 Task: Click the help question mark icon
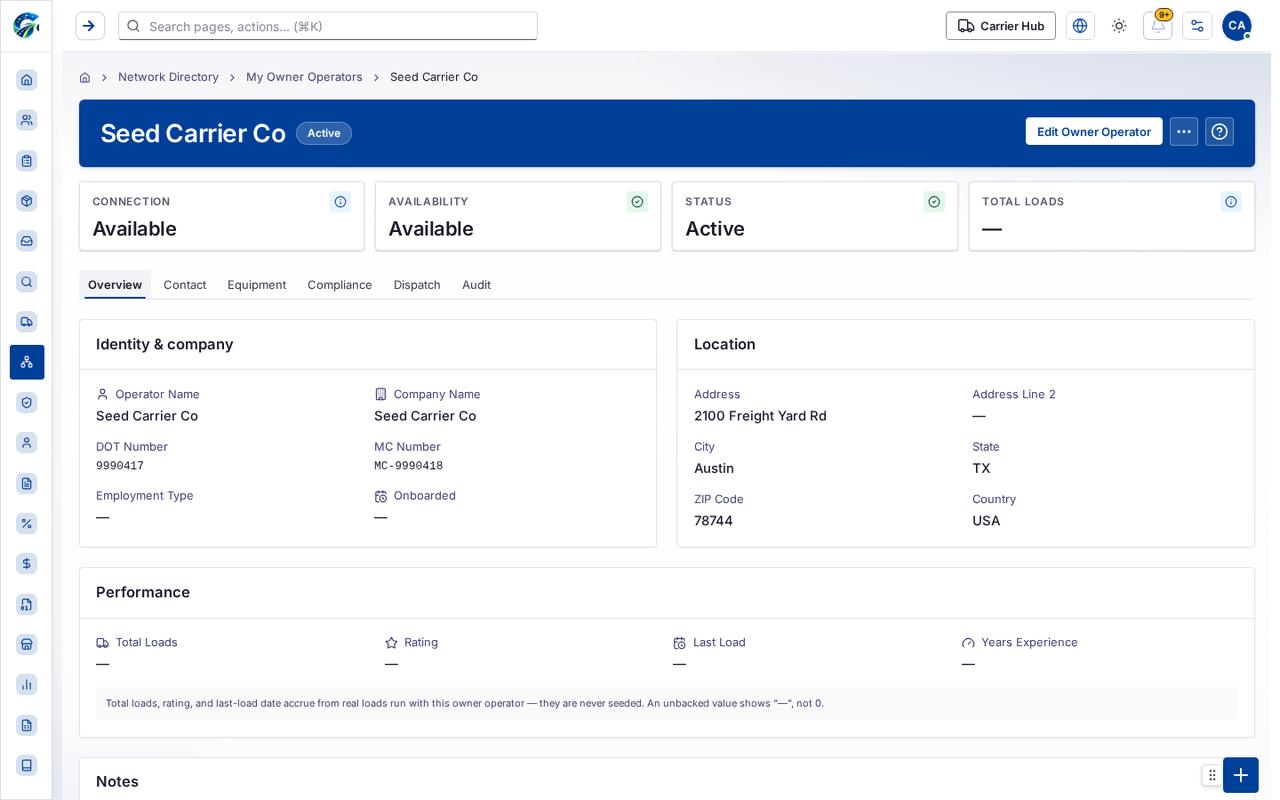click(1219, 132)
